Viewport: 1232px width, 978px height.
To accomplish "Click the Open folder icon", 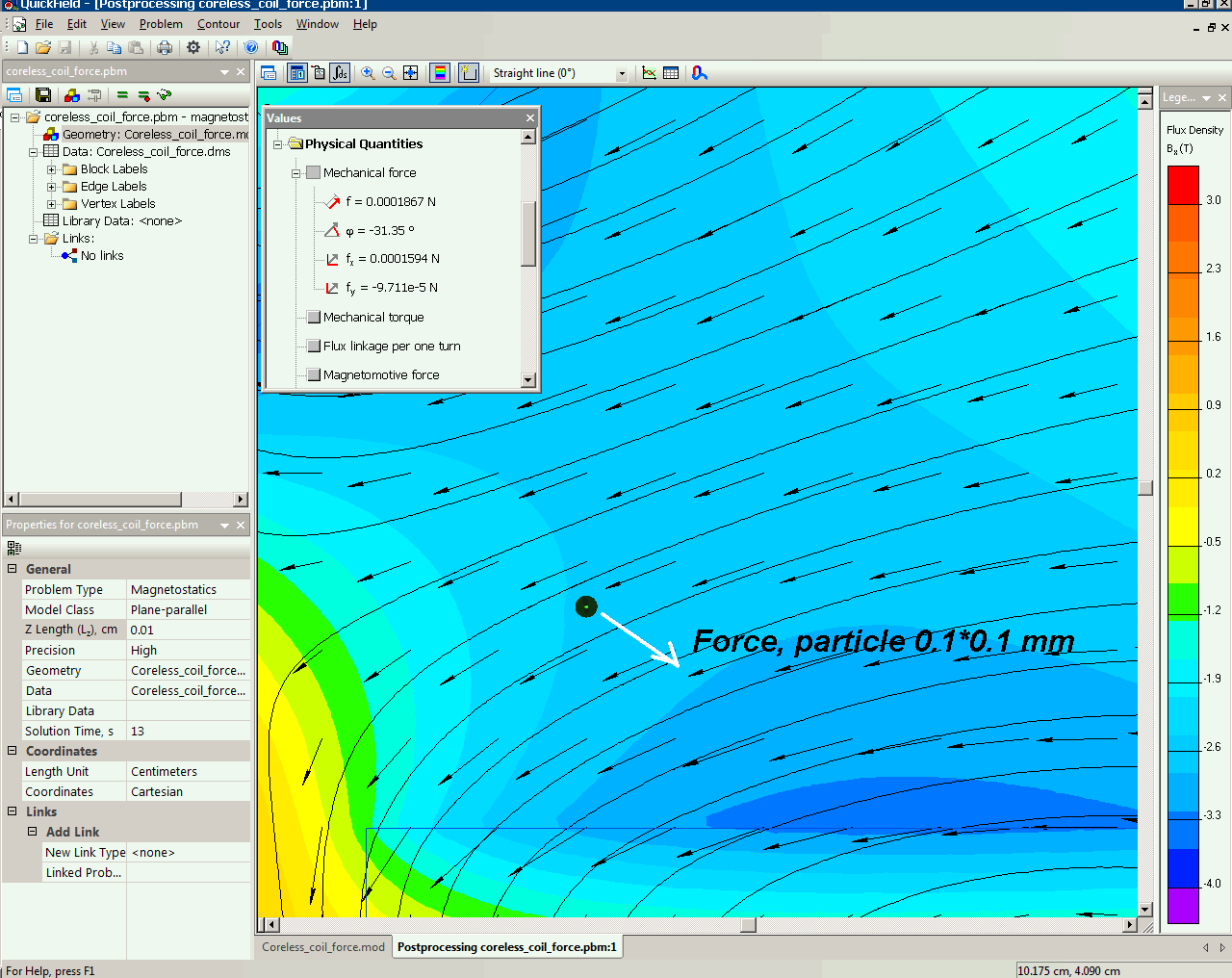I will 43,47.
